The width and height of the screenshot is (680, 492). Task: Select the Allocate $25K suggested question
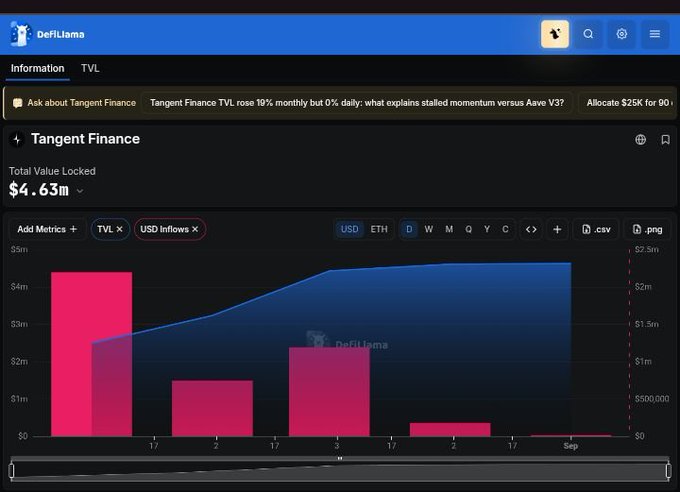pyautogui.click(x=627, y=103)
